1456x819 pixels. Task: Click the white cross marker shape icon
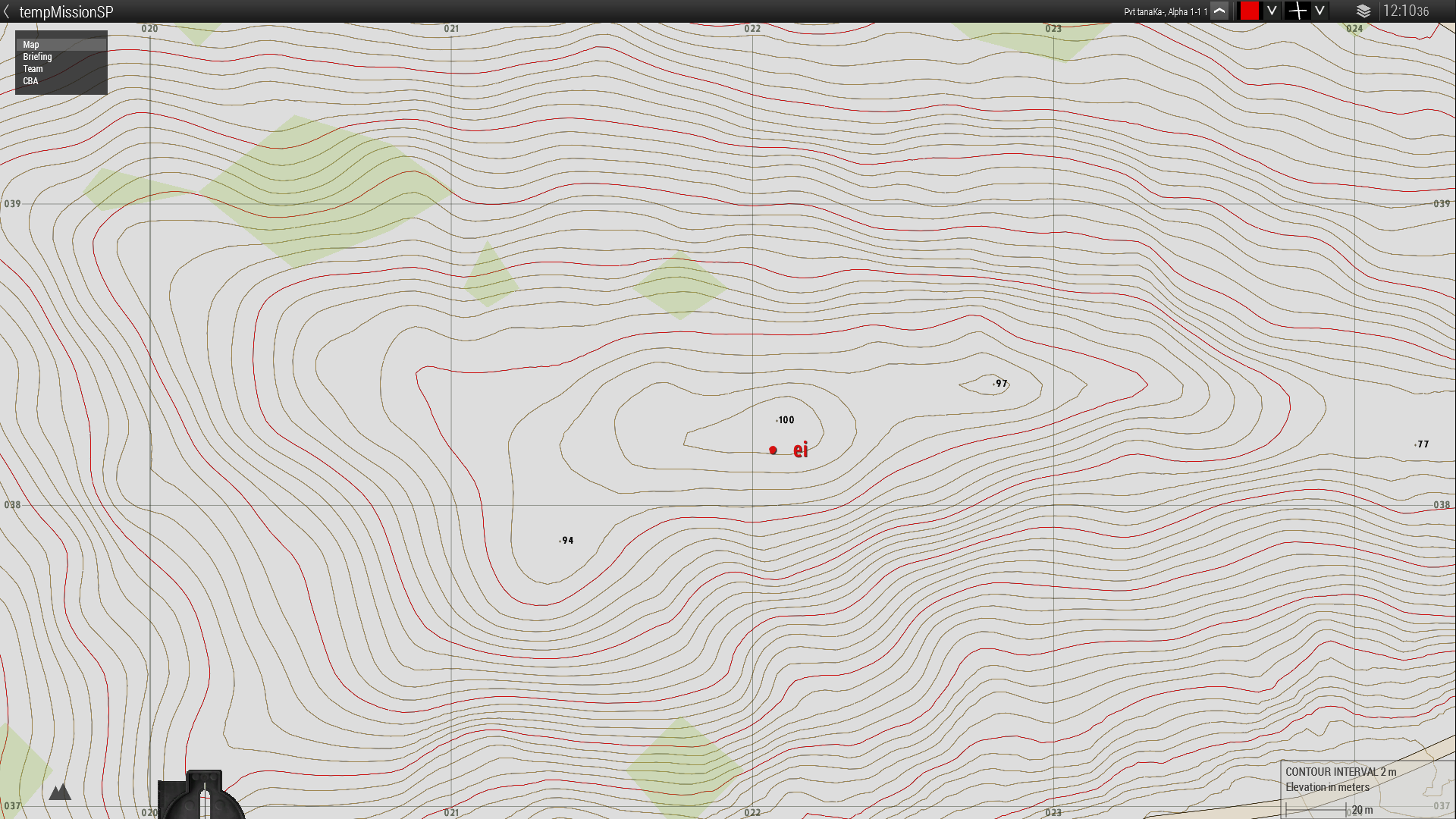point(1298,11)
